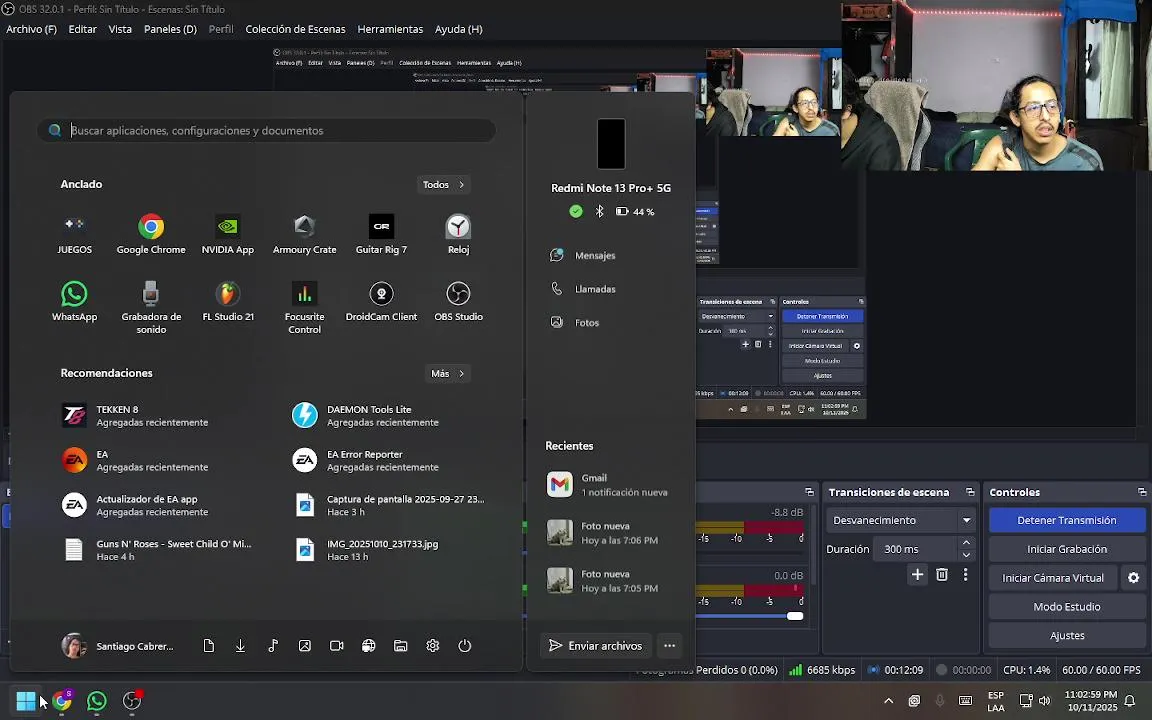1152x720 pixels.
Task: Click Iniciar Grabación button
Action: tap(1067, 550)
